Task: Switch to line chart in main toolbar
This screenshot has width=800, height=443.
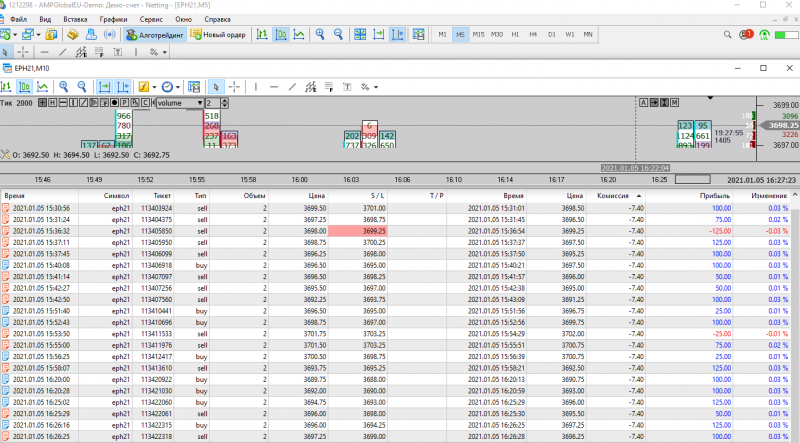Action: tap(299, 34)
